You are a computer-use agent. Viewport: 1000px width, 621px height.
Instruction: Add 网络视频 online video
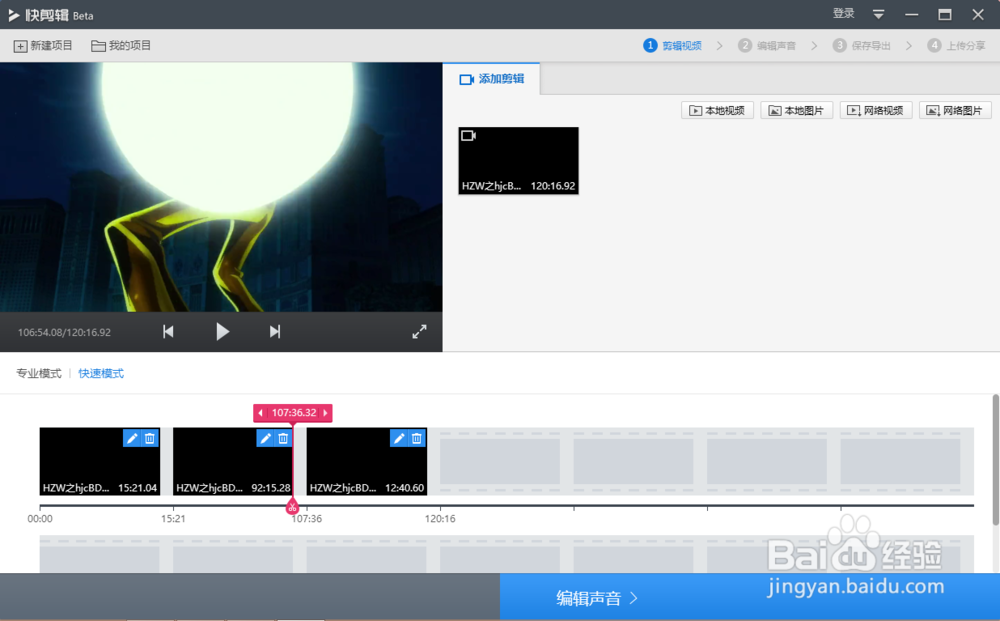click(x=876, y=110)
